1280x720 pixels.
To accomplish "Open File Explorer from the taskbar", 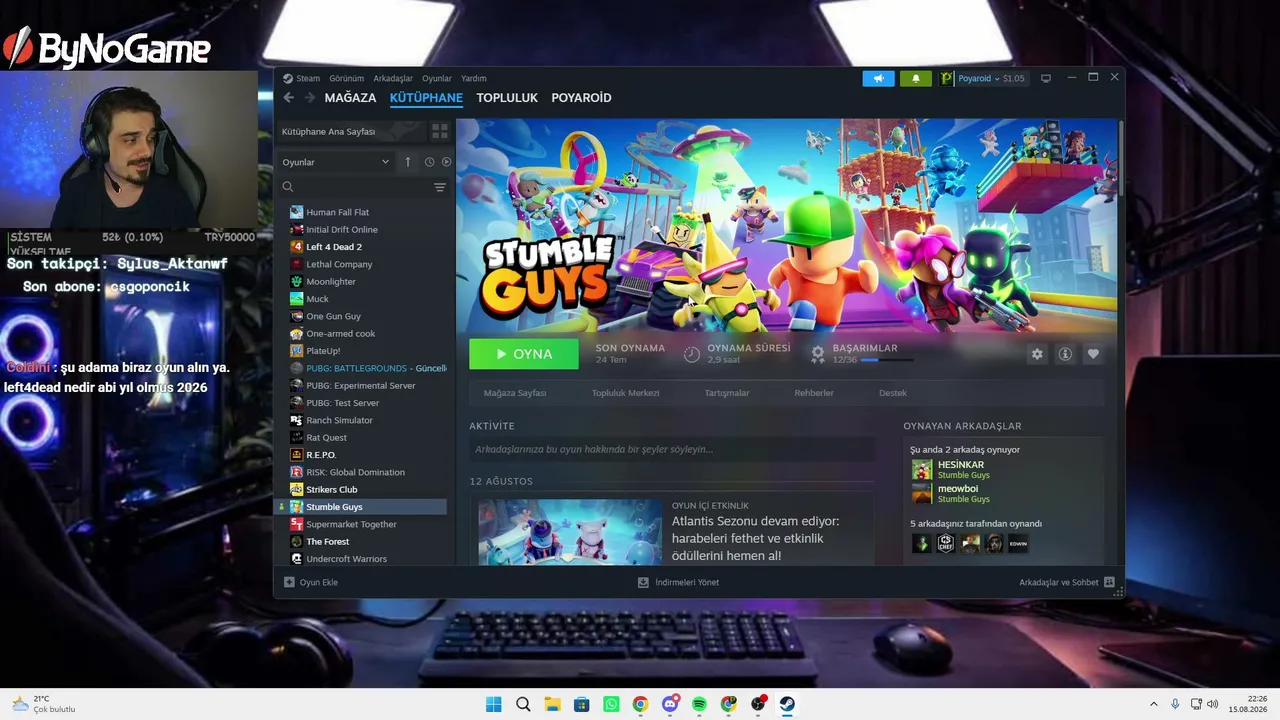I will (552, 704).
